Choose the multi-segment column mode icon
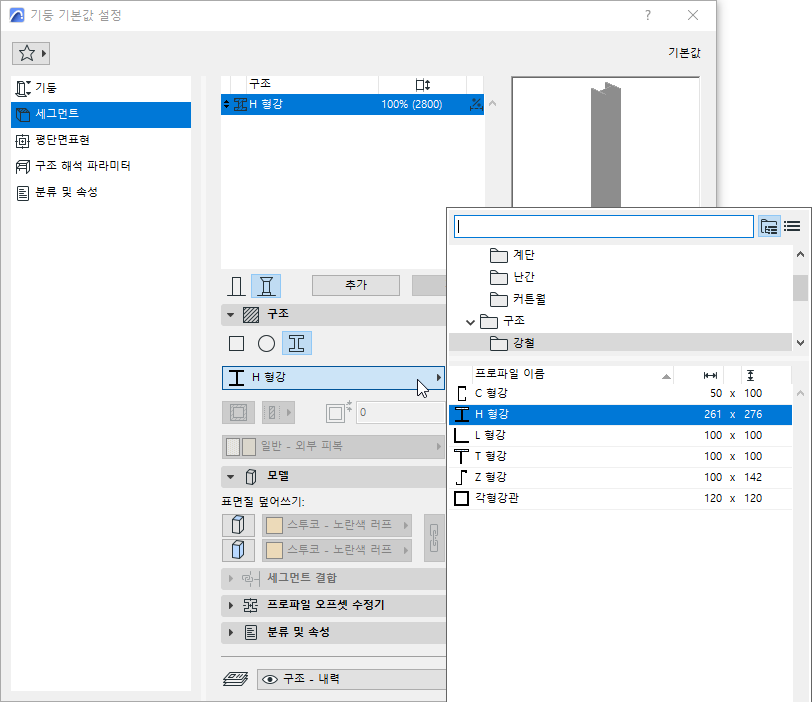Screen dimensions: 812x702 pyautogui.click(x=266, y=286)
